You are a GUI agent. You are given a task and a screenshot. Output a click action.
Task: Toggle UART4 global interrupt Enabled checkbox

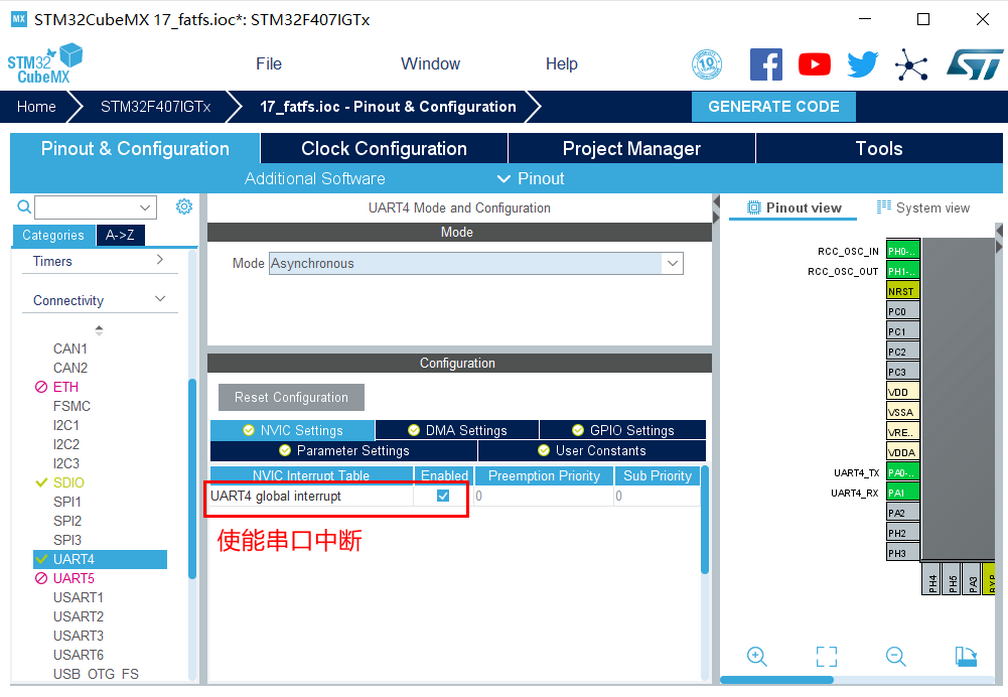point(443,496)
